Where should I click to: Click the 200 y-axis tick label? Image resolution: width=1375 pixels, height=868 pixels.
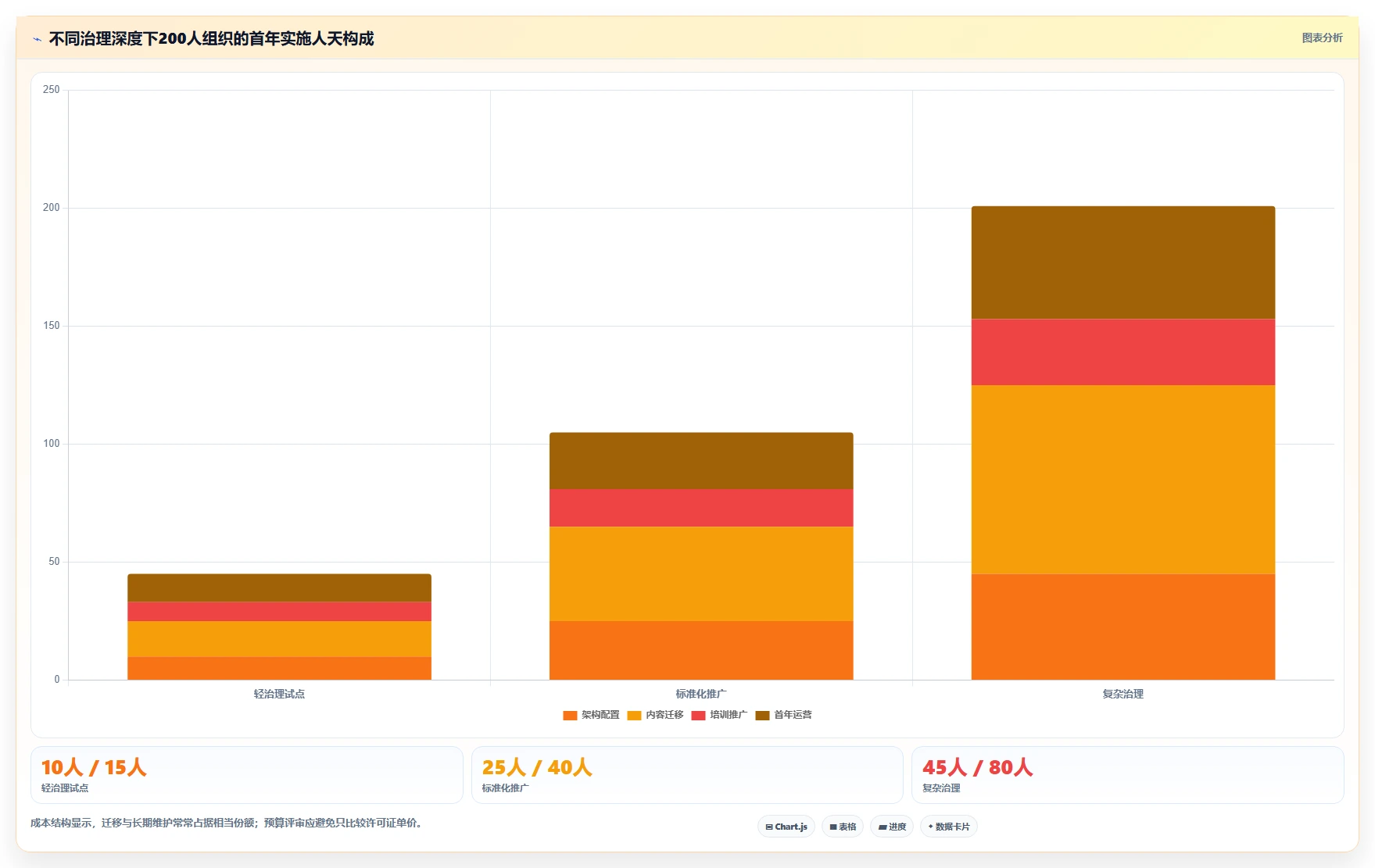[52, 208]
